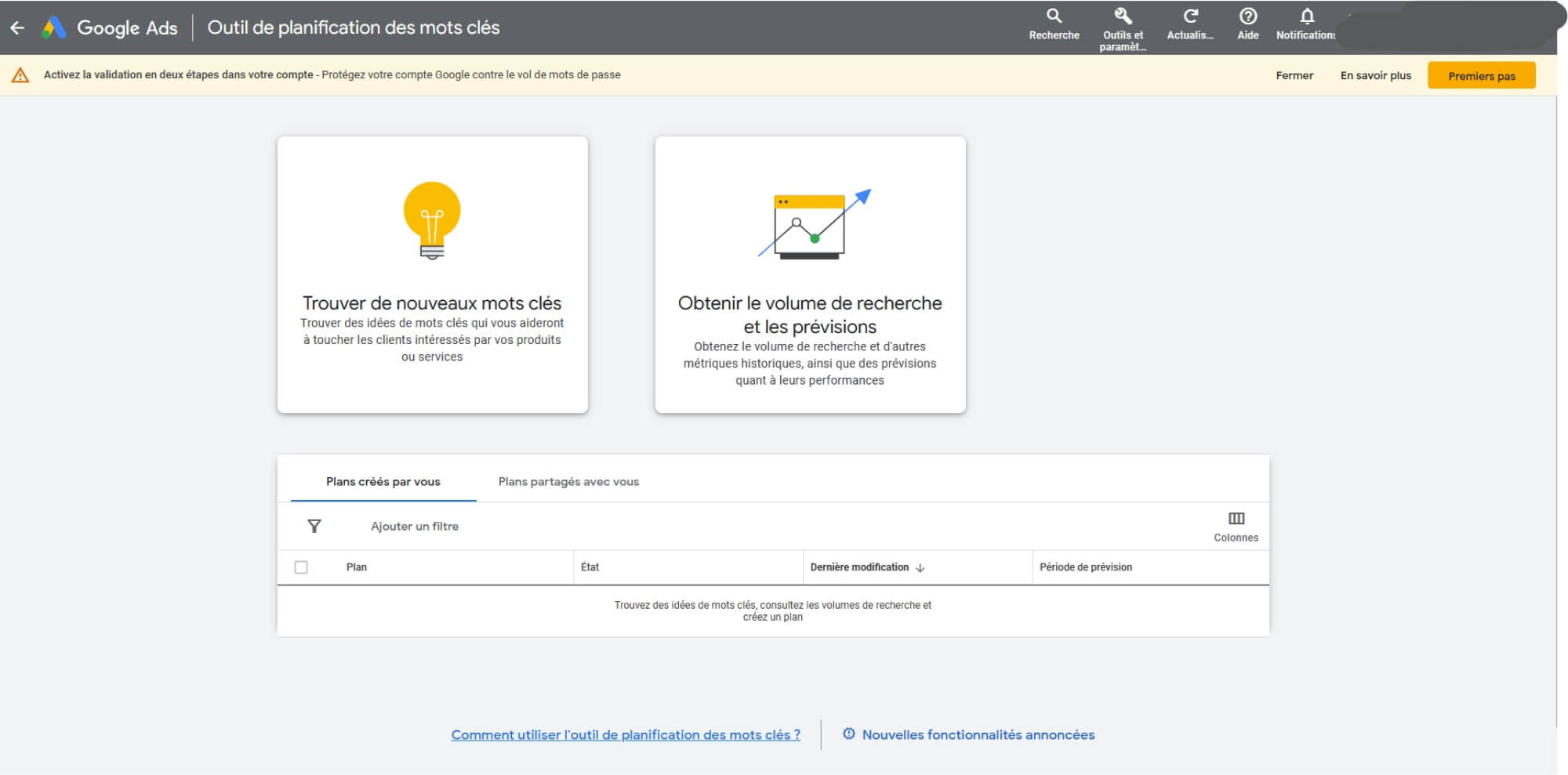This screenshot has width=1568, height=775.
Task: Select the card Trouver de nouveaux mots clés
Action: click(x=432, y=274)
